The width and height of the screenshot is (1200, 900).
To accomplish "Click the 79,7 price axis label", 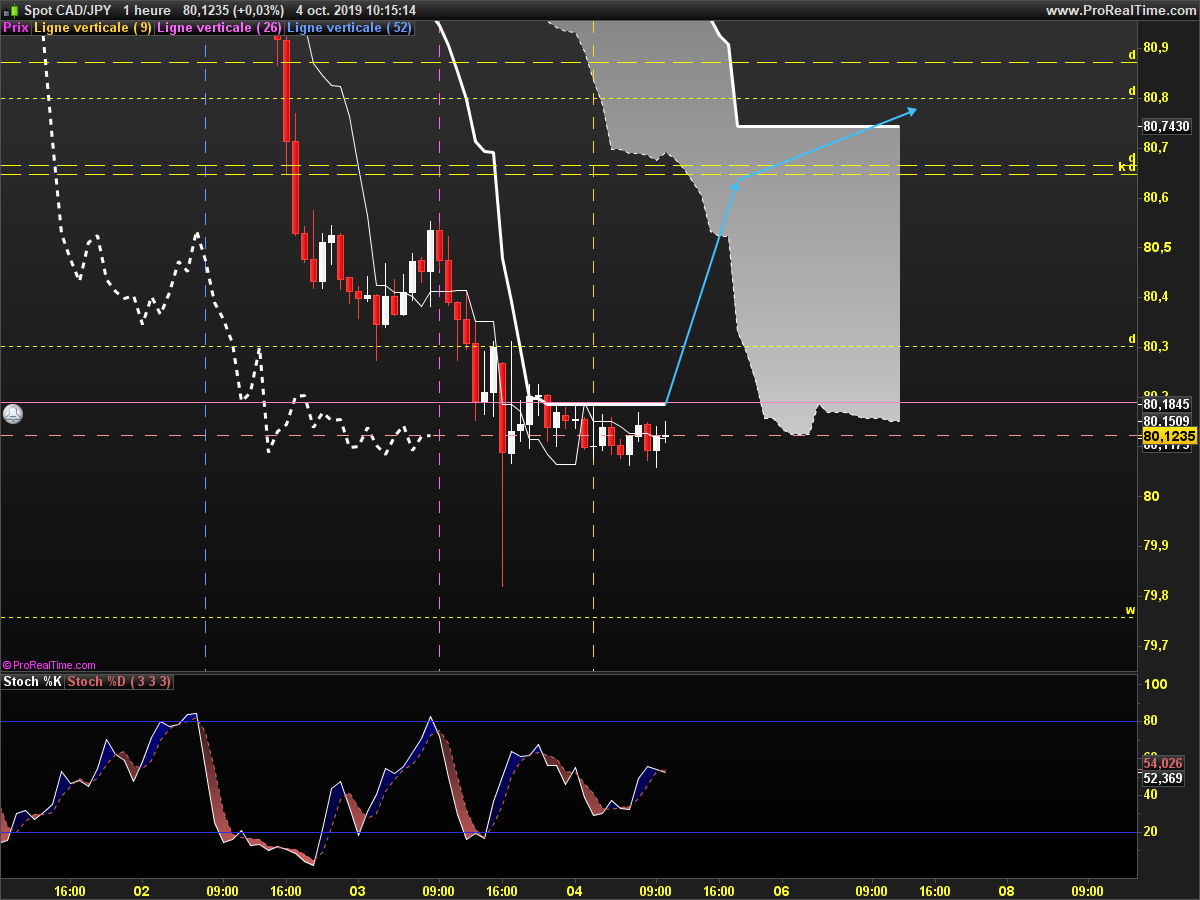I will [x=1156, y=645].
